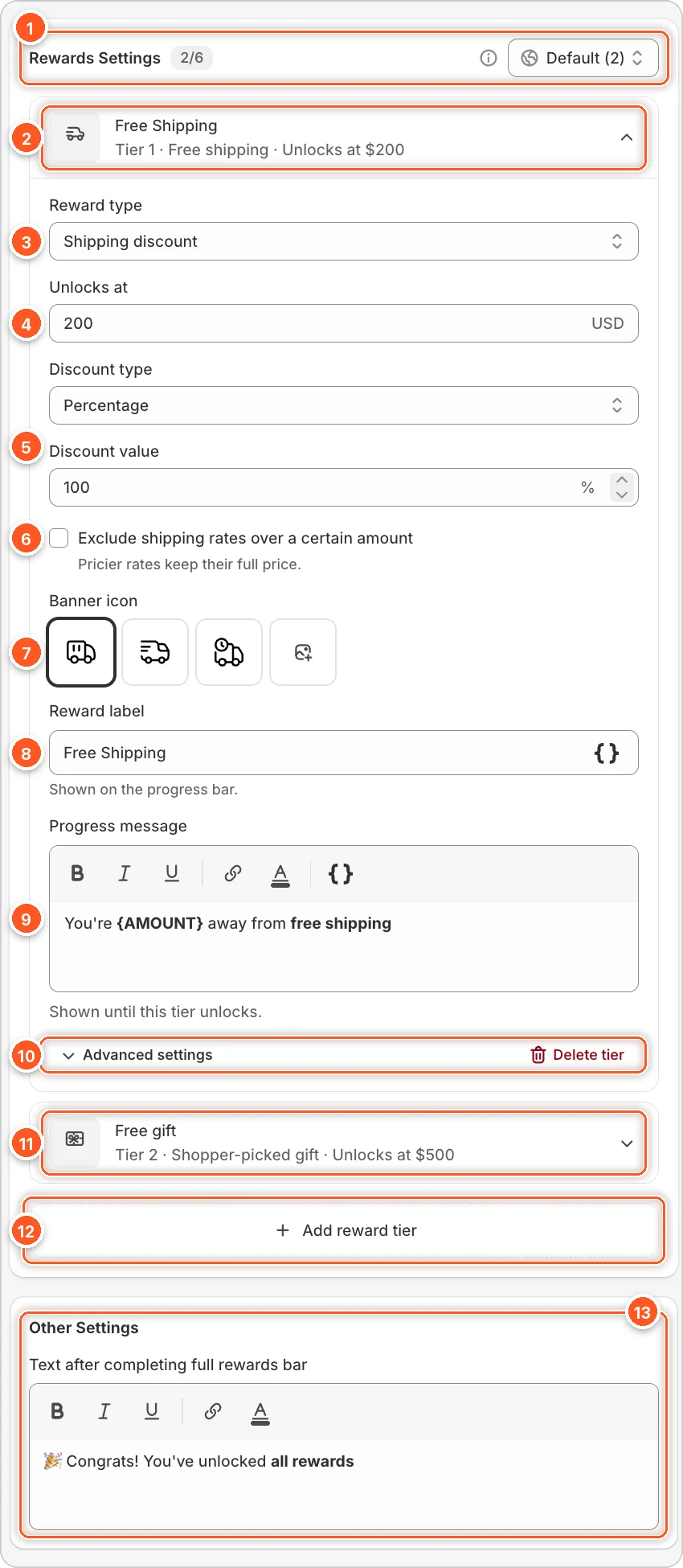Open text color in Other Settings editor
The image size is (683, 1568).
[x=260, y=1412]
